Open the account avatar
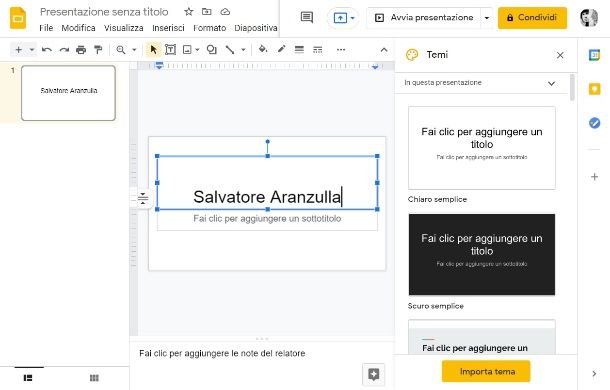Screen dimensions: 610x390 [x=589, y=18]
